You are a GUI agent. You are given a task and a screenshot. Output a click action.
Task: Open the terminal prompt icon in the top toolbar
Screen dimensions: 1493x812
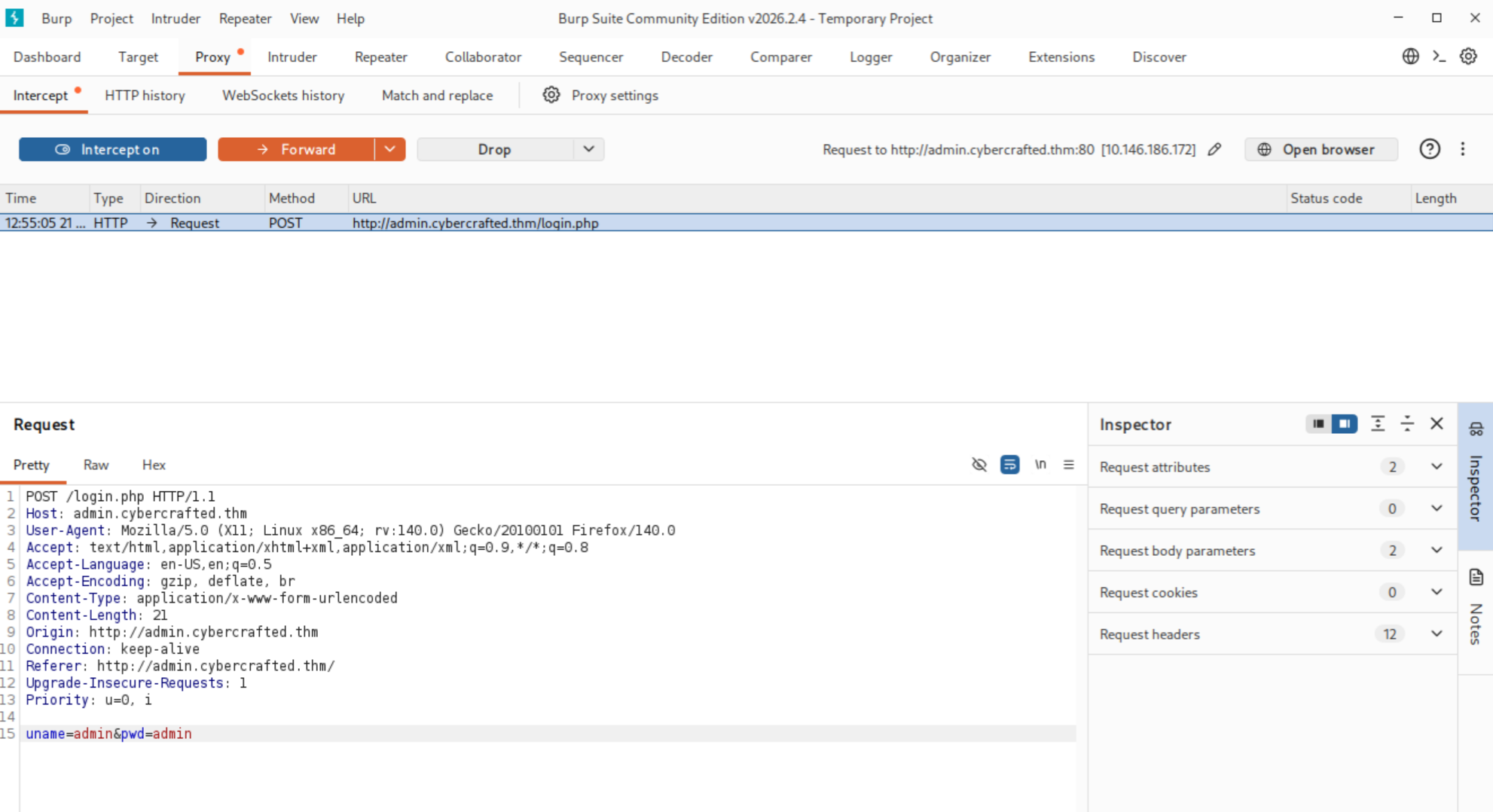[x=1439, y=56]
